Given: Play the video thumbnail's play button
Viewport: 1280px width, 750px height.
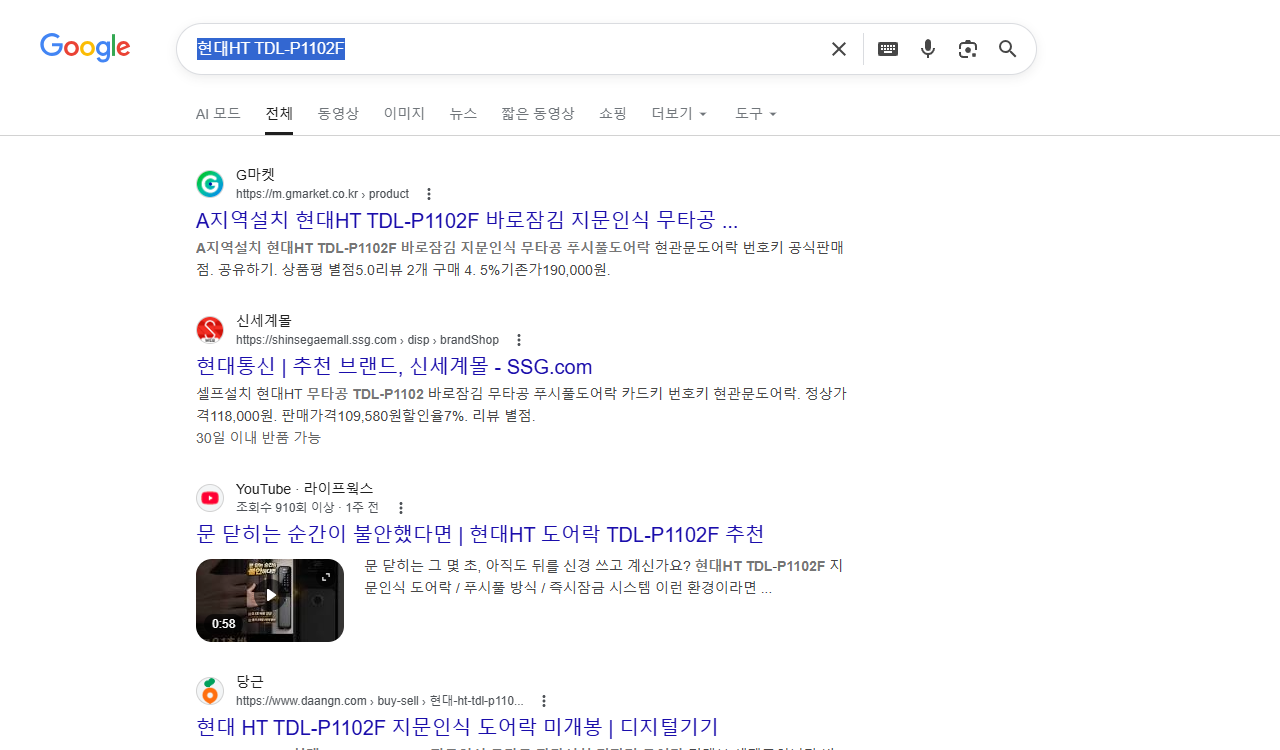Looking at the screenshot, I should pyautogui.click(x=270, y=595).
